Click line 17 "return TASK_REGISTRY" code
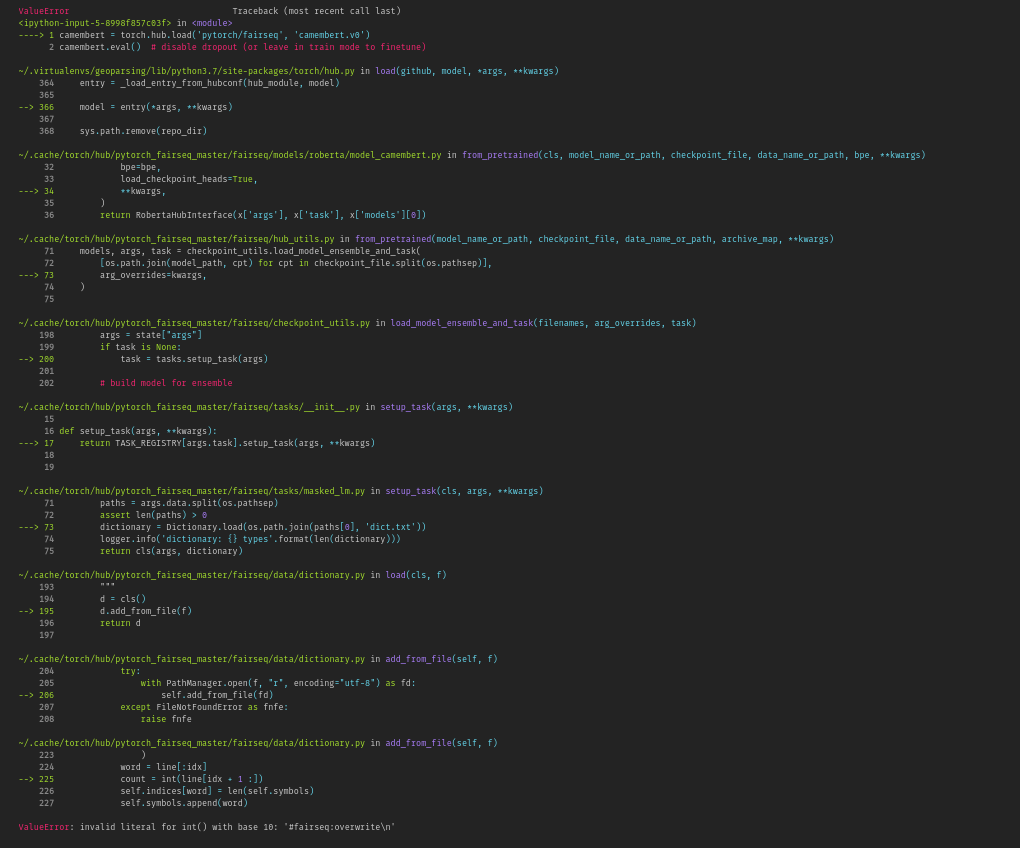The image size is (1020, 848). (x=227, y=443)
